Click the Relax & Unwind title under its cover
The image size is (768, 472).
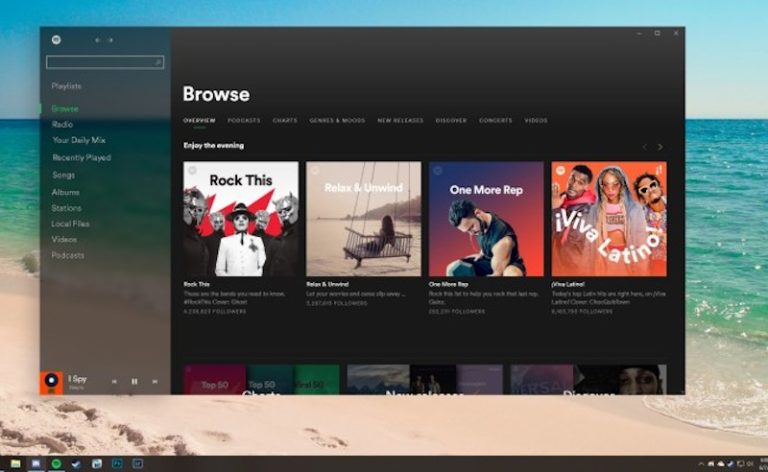click(x=327, y=284)
